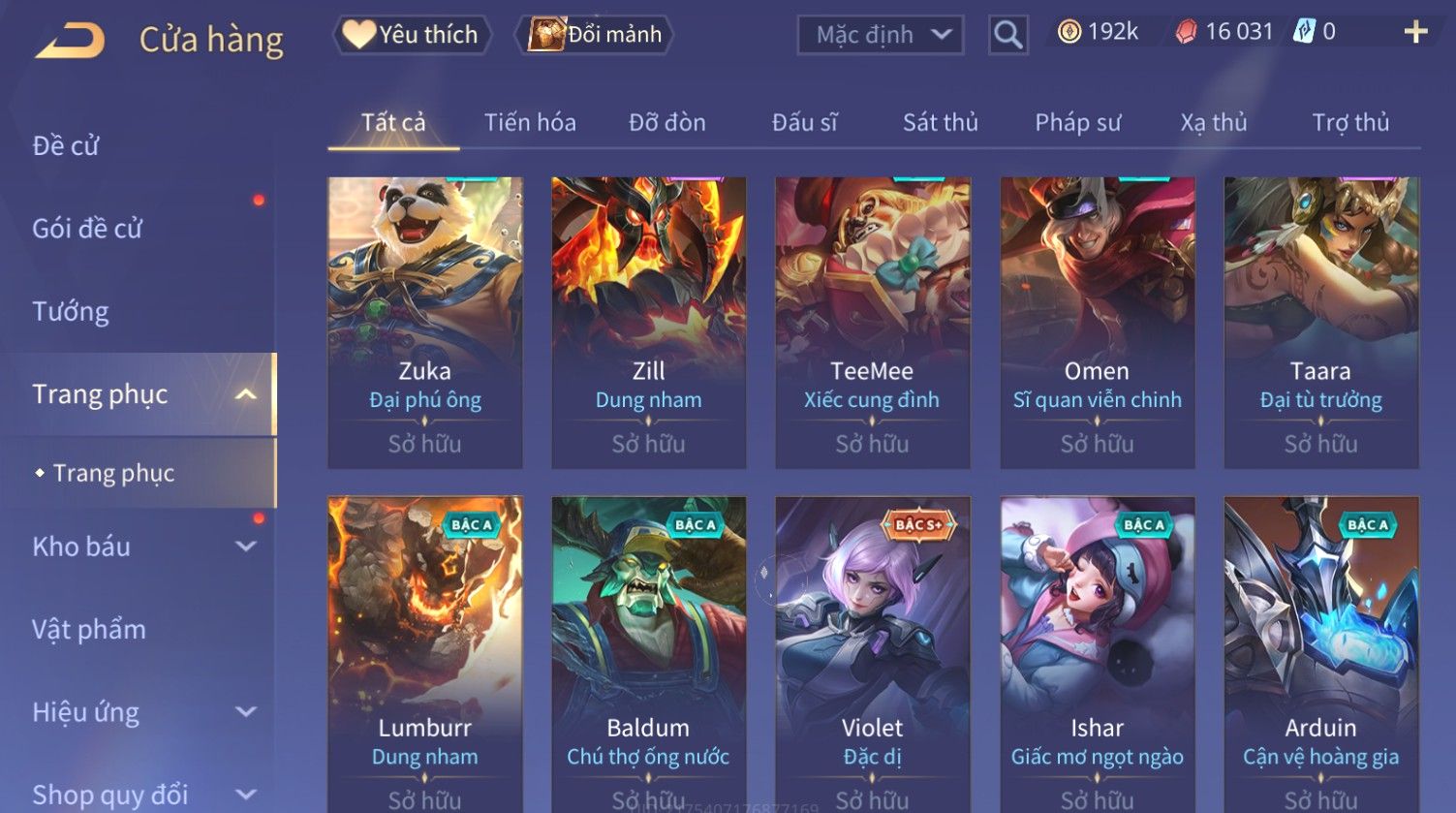Select the Violet Đặc dị skin card
The width and height of the screenshot is (1456, 813).
(872, 654)
